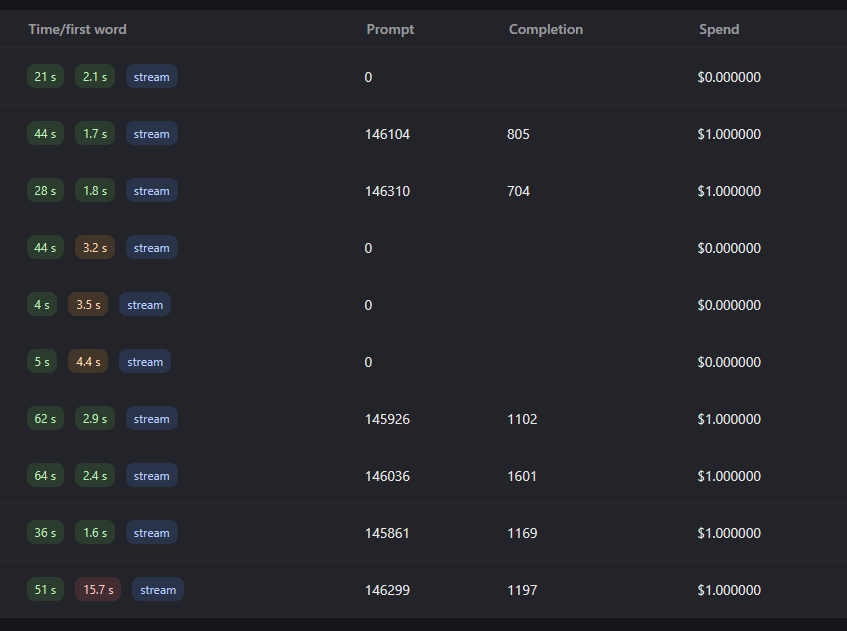Select the Spend column header
This screenshot has height=631, width=847.
(x=719, y=29)
